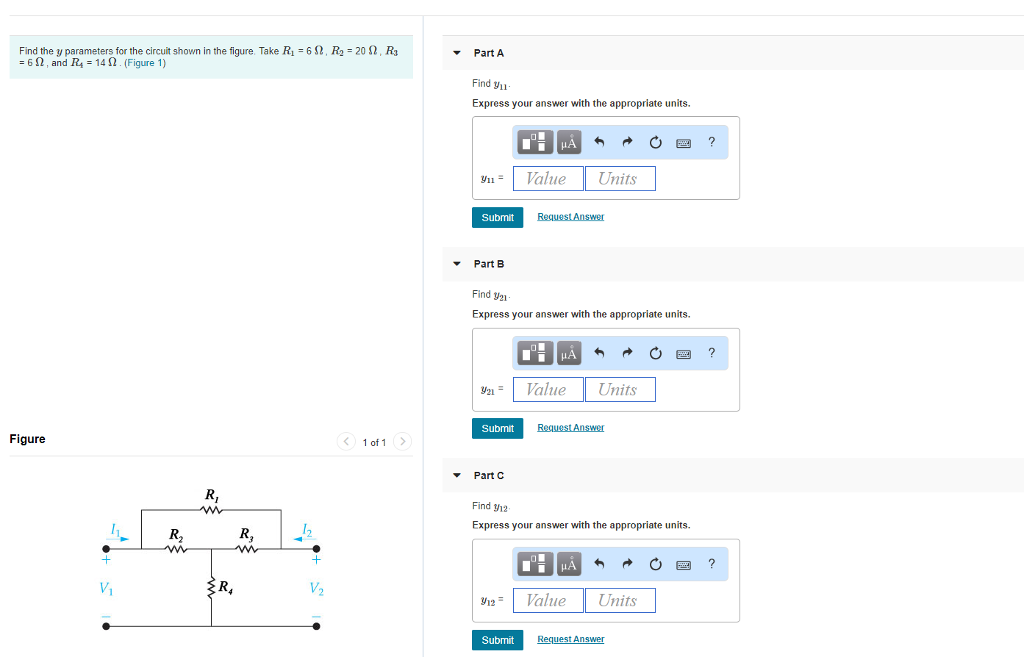Click the help question mark in Part C toolbar
Screen dimensions: 1024x657
point(711,563)
